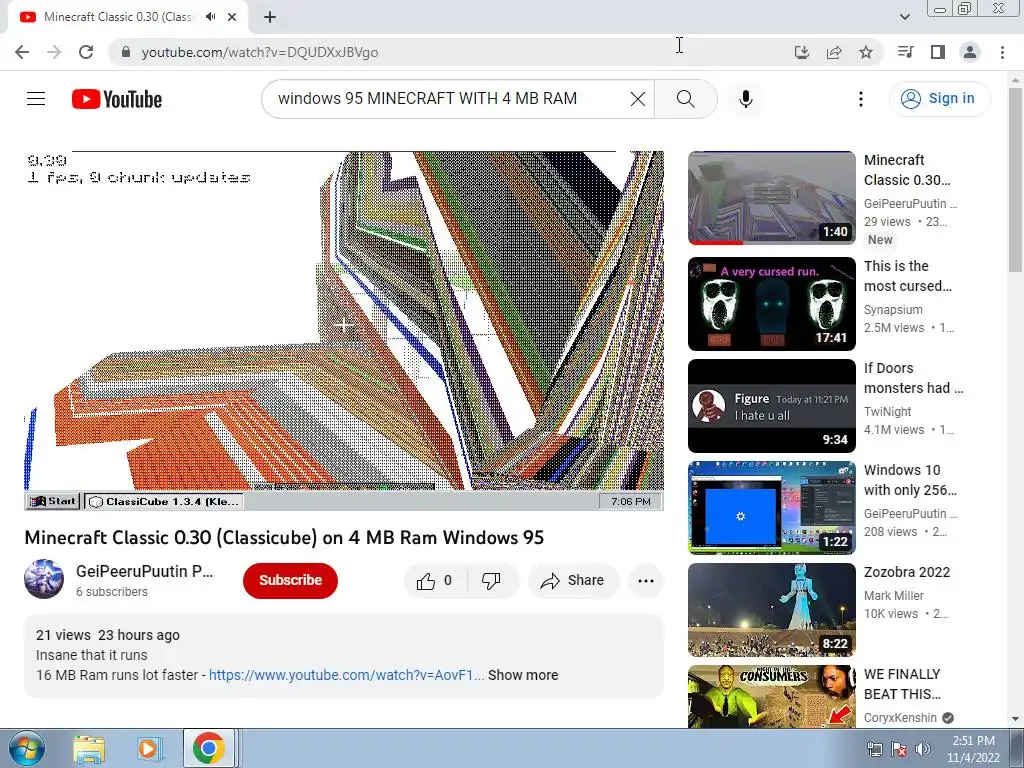Viewport: 1024px width, 768px height.
Task: Click 'This is the most cursed' title
Action: [x=908, y=276]
